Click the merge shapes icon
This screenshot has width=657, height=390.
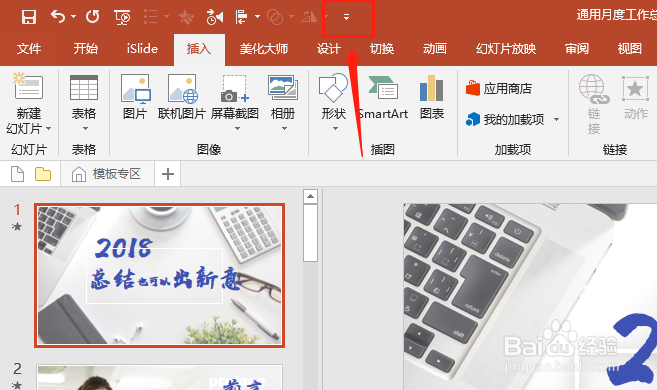(x=275, y=17)
